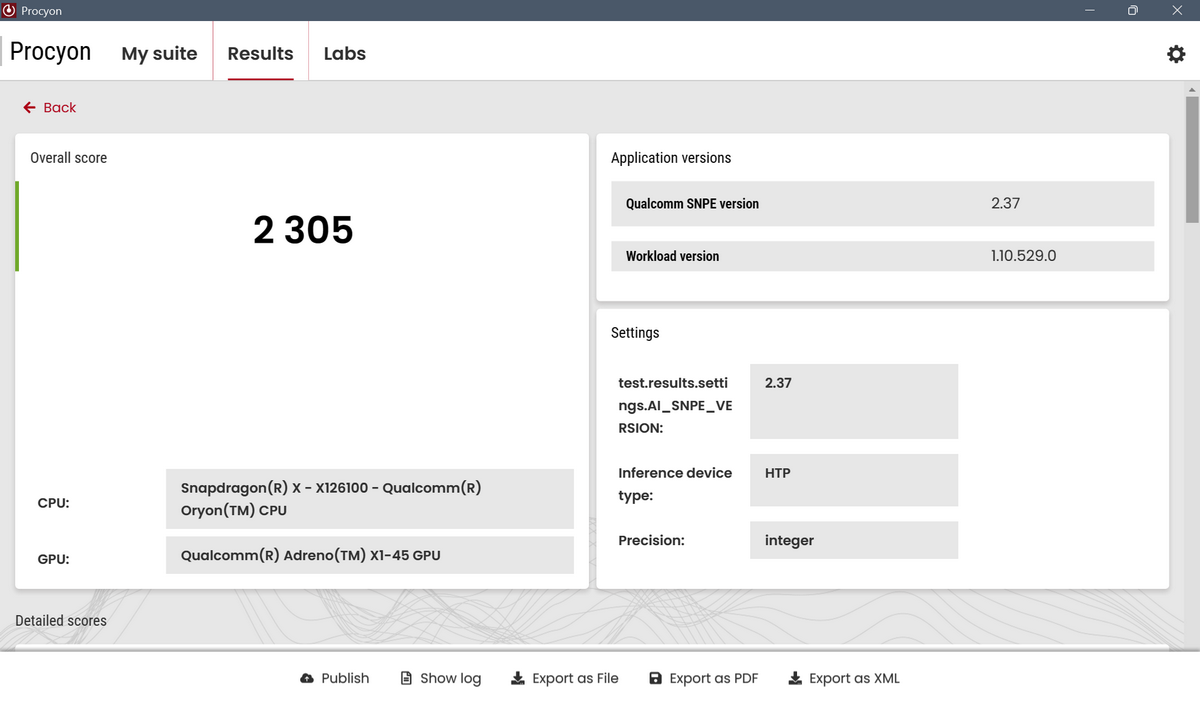Image resolution: width=1200 pixels, height=704 pixels.
Task: Open the Labs tab
Action: click(x=345, y=54)
